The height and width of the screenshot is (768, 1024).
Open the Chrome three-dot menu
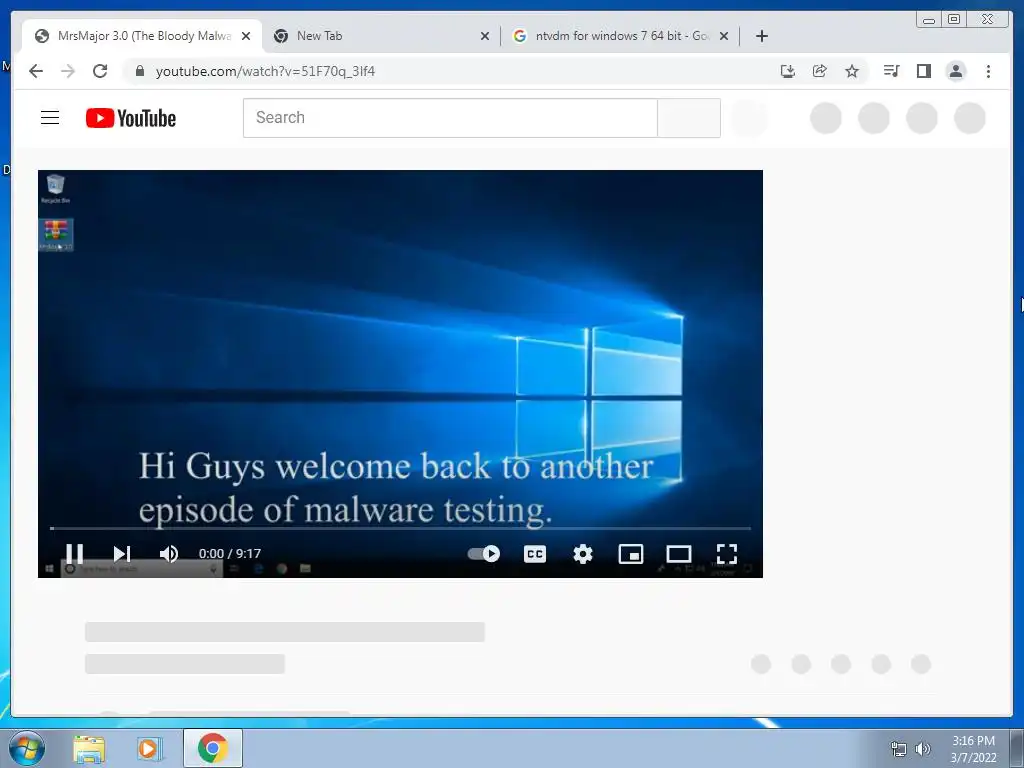pos(988,71)
